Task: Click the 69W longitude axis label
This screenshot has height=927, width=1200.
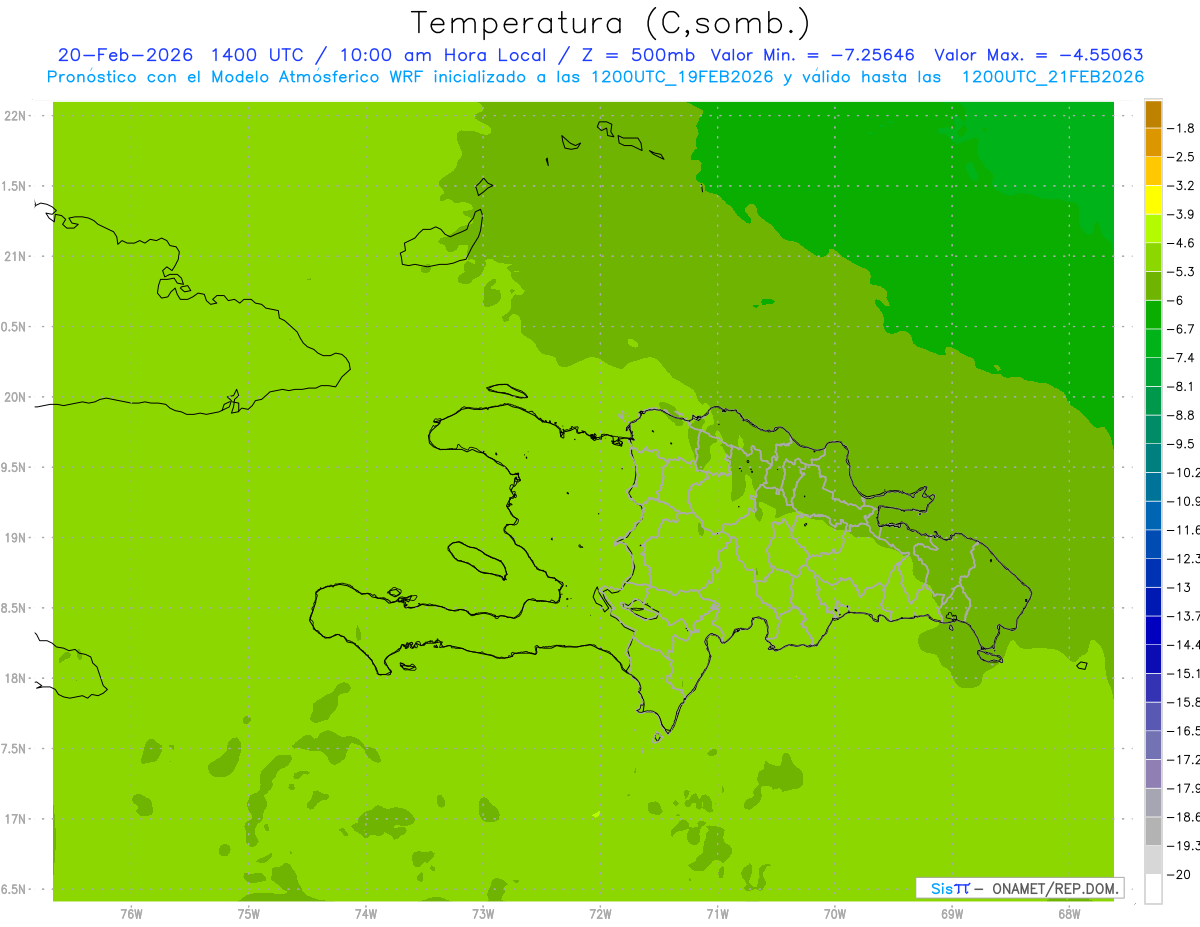Action: tap(952, 914)
